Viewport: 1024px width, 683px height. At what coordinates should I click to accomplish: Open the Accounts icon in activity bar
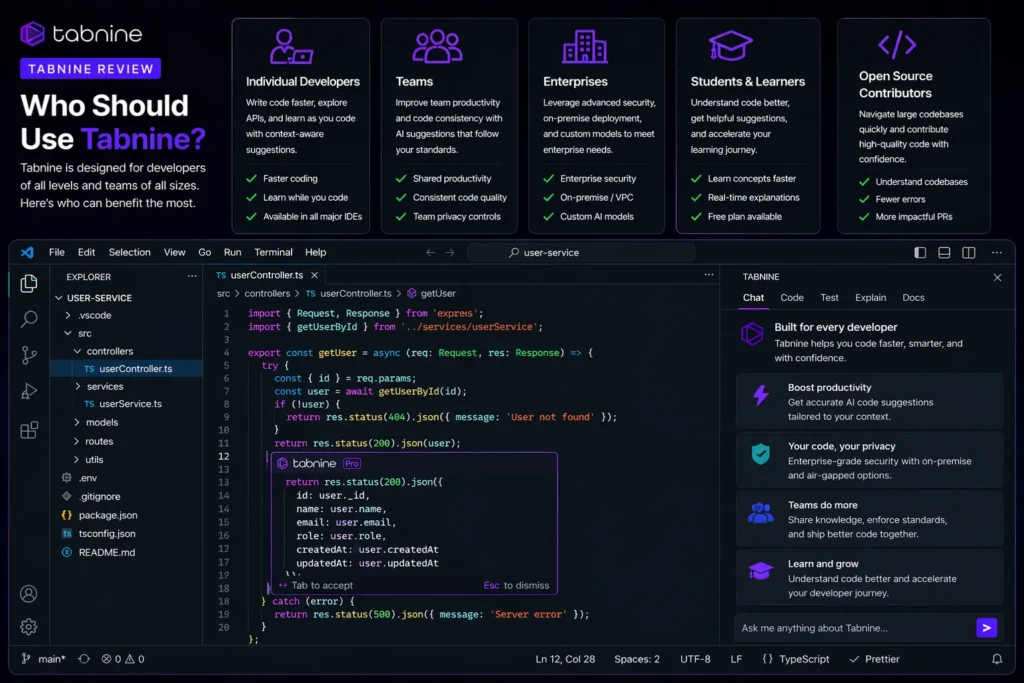[29, 594]
